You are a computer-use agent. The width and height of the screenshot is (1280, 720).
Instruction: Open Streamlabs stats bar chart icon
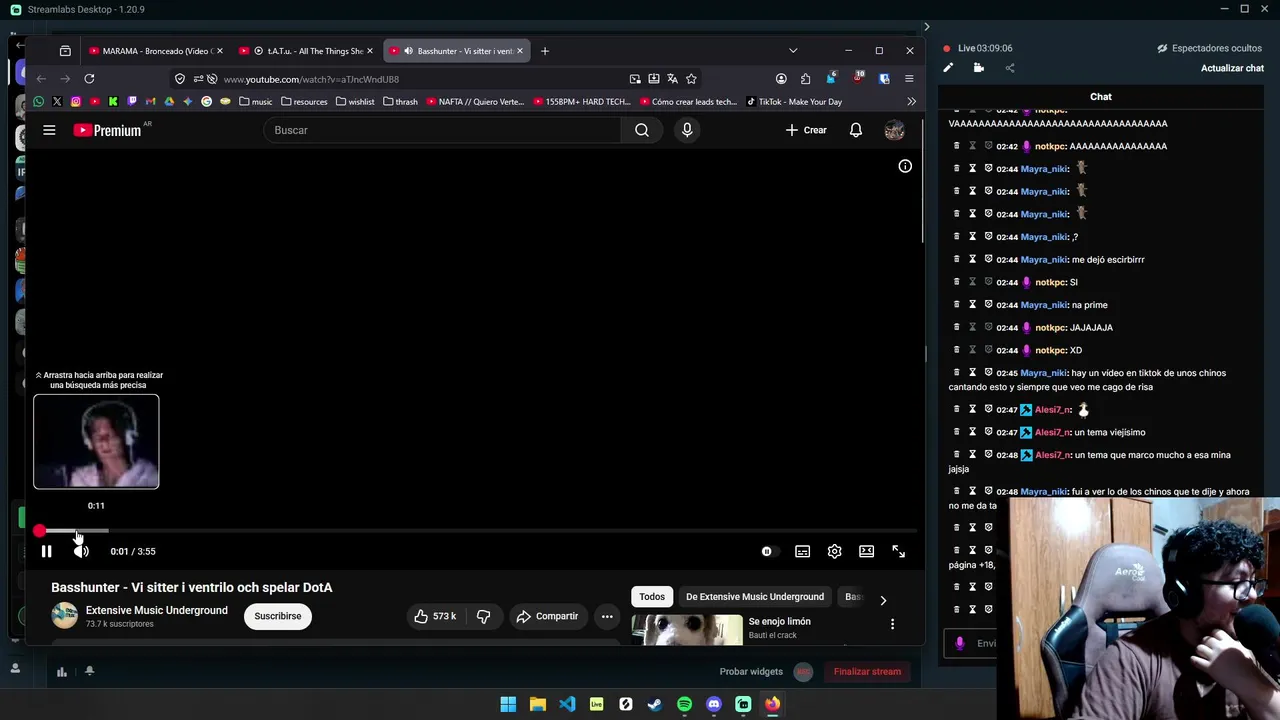click(61, 672)
